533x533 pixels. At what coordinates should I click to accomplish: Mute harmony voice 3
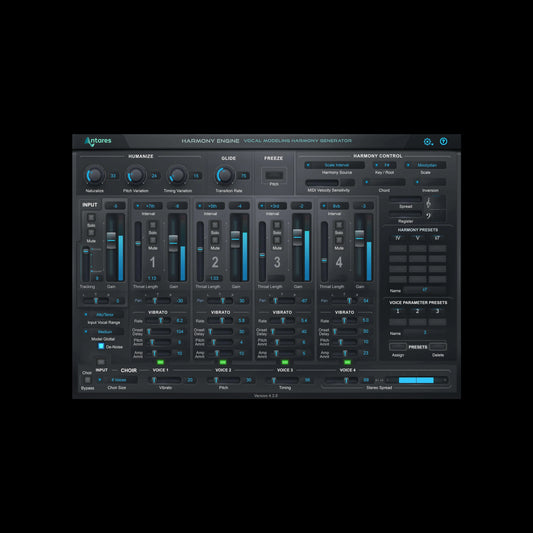pyautogui.click(x=277, y=240)
